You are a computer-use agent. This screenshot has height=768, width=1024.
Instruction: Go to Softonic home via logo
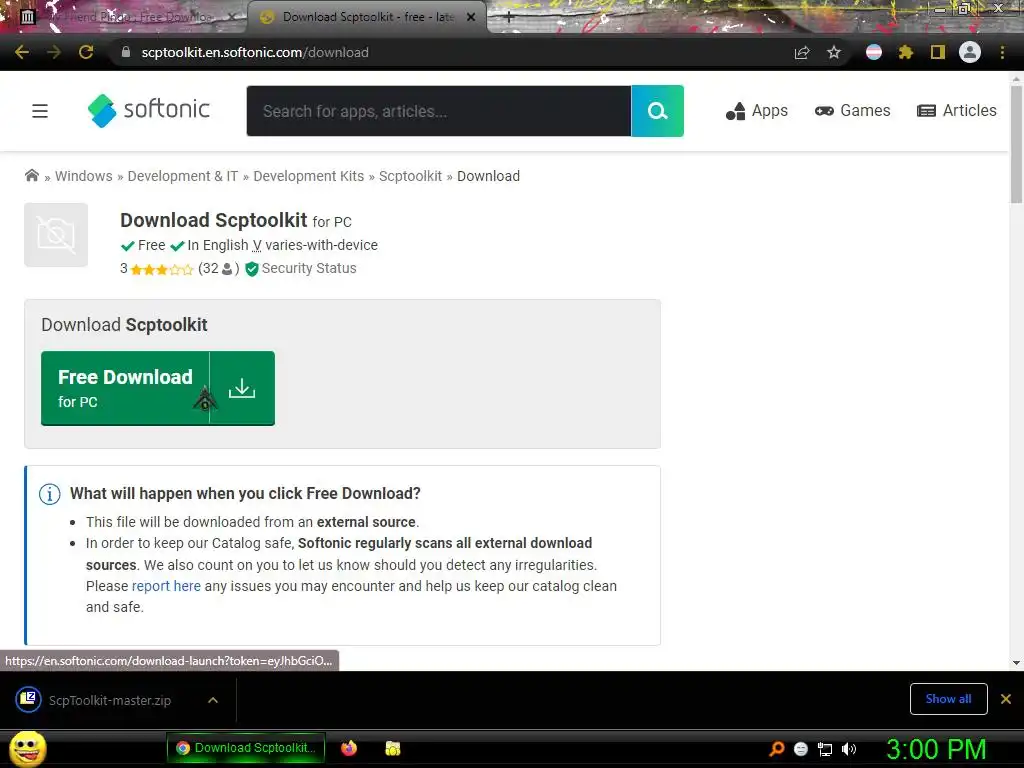(x=149, y=110)
